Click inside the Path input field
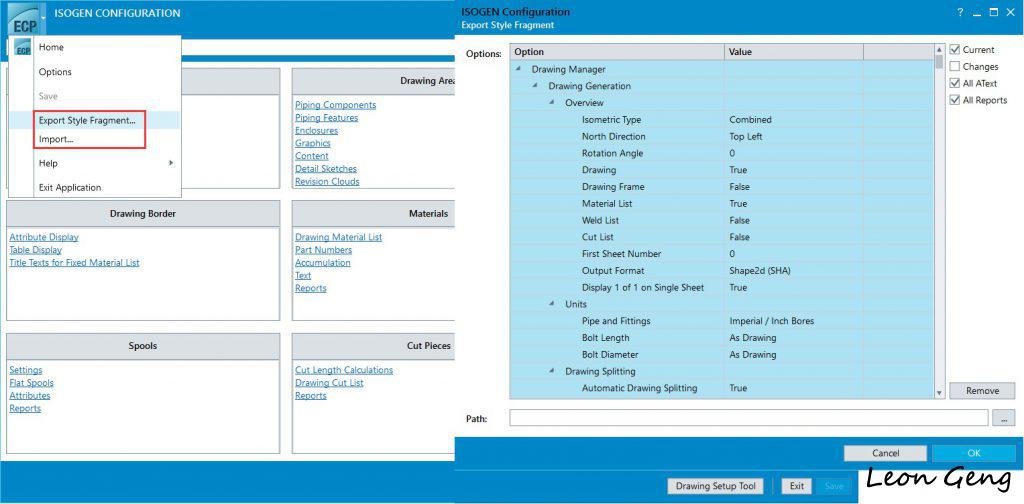This screenshot has height=504, width=1024. tap(748, 418)
